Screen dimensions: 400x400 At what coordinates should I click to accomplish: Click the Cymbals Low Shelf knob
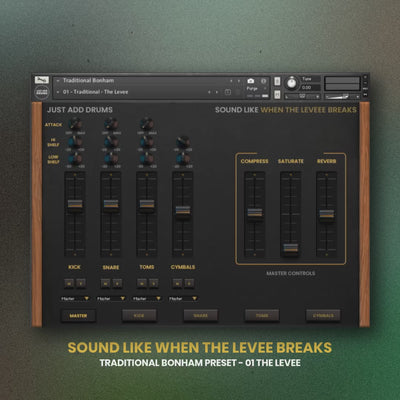183,159
